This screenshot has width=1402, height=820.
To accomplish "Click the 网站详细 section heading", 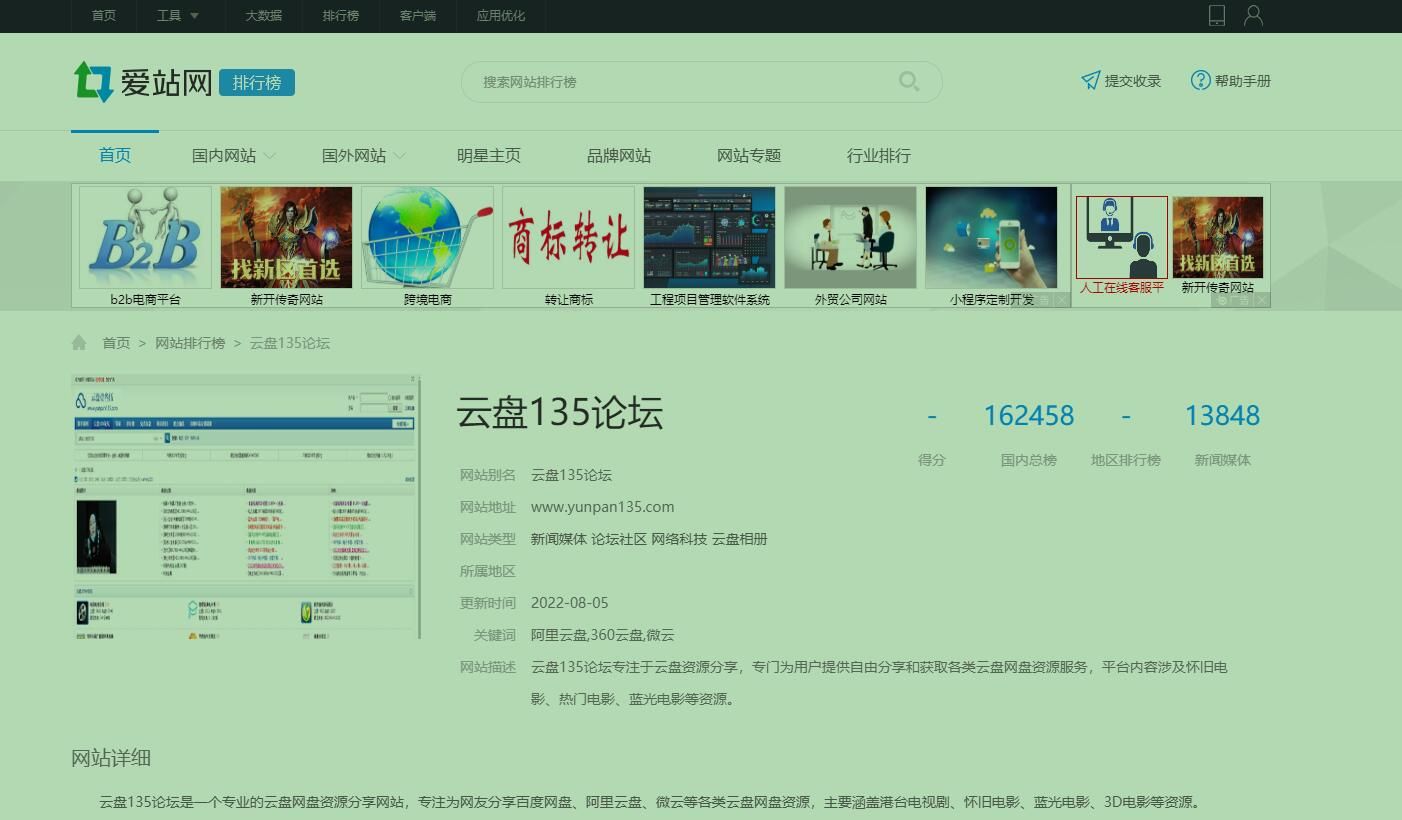I will (x=111, y=758).
